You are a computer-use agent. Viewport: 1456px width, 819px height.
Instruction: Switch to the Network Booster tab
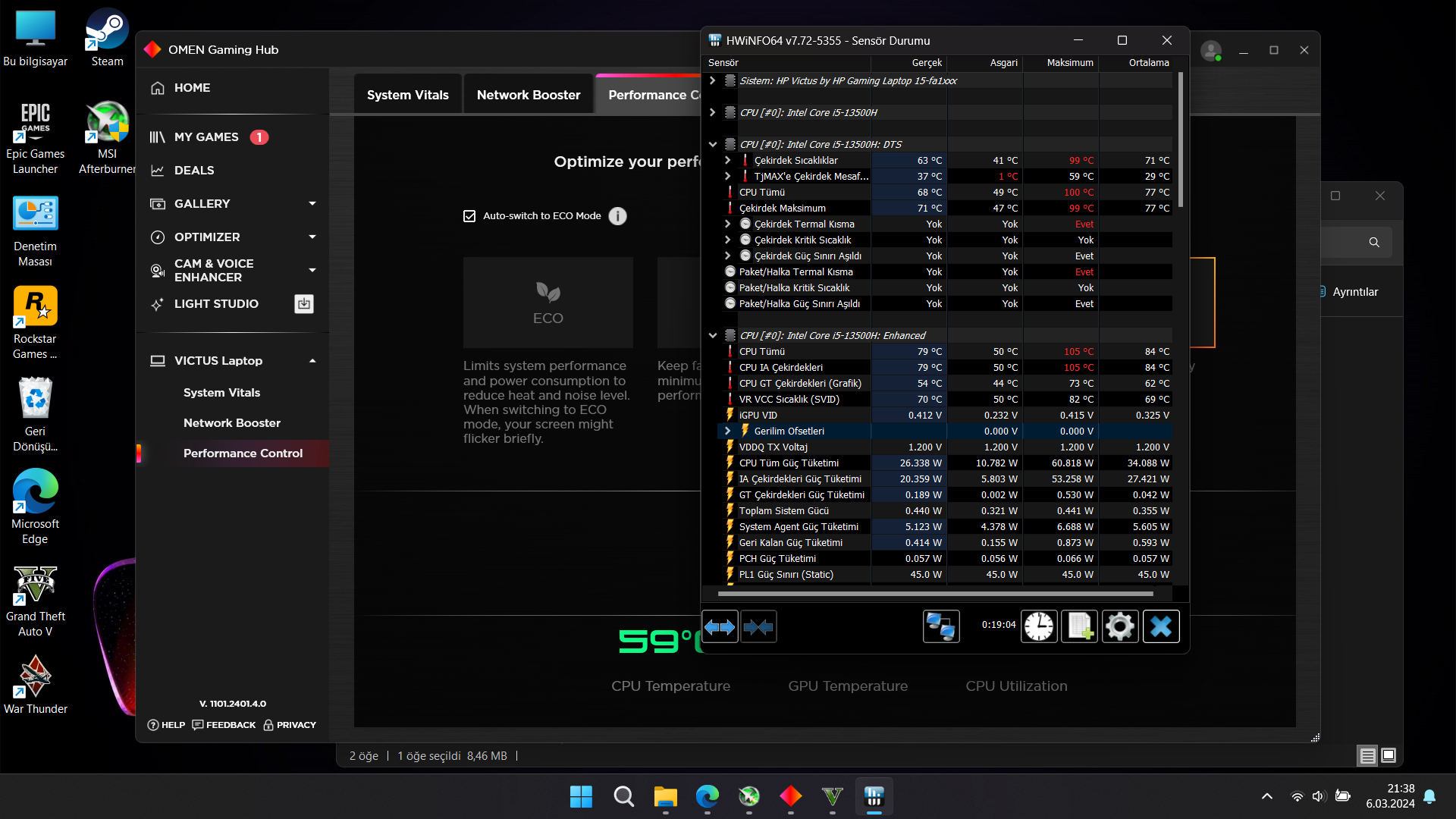(528, 95)
